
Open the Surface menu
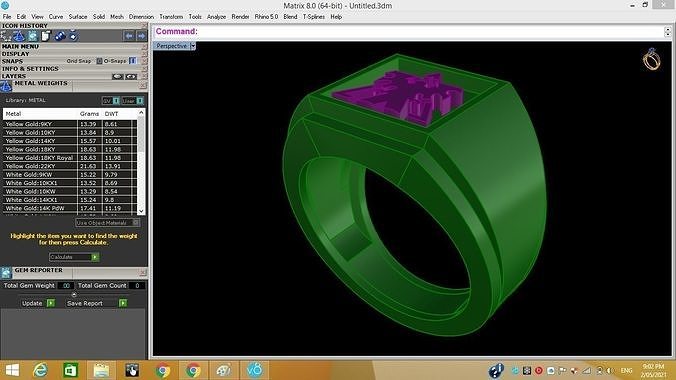click(x=78, y=17)
